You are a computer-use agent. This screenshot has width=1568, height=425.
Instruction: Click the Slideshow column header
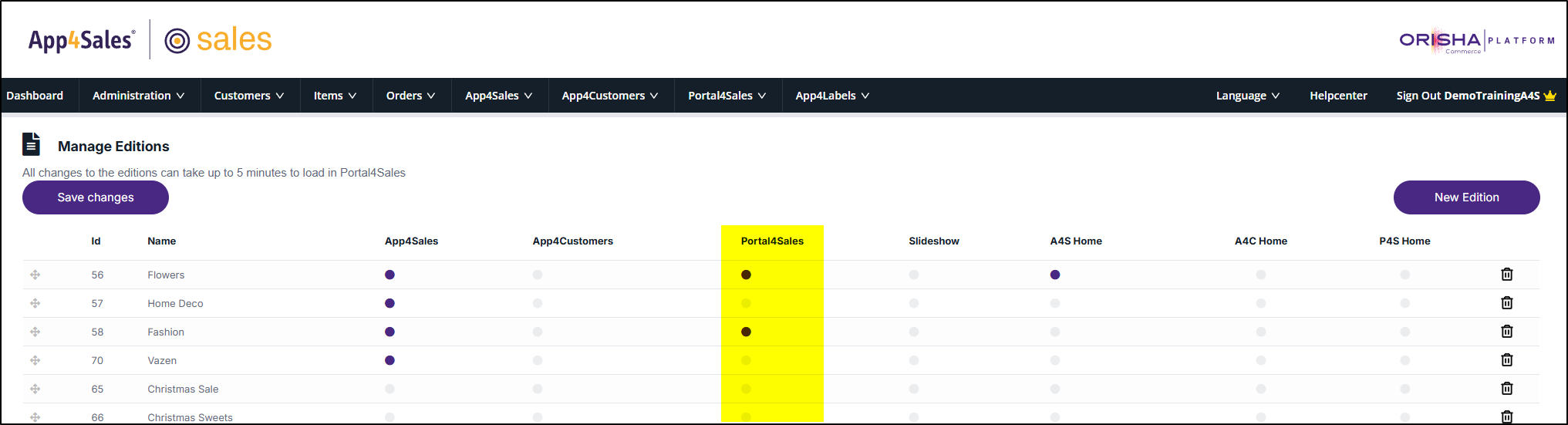point(934,241)
